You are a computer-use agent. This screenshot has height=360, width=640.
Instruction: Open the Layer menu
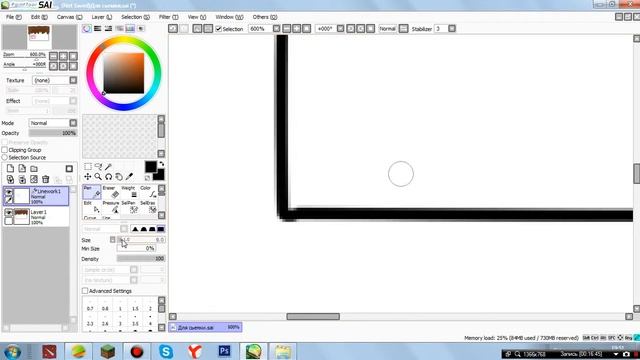coord(102,17)
